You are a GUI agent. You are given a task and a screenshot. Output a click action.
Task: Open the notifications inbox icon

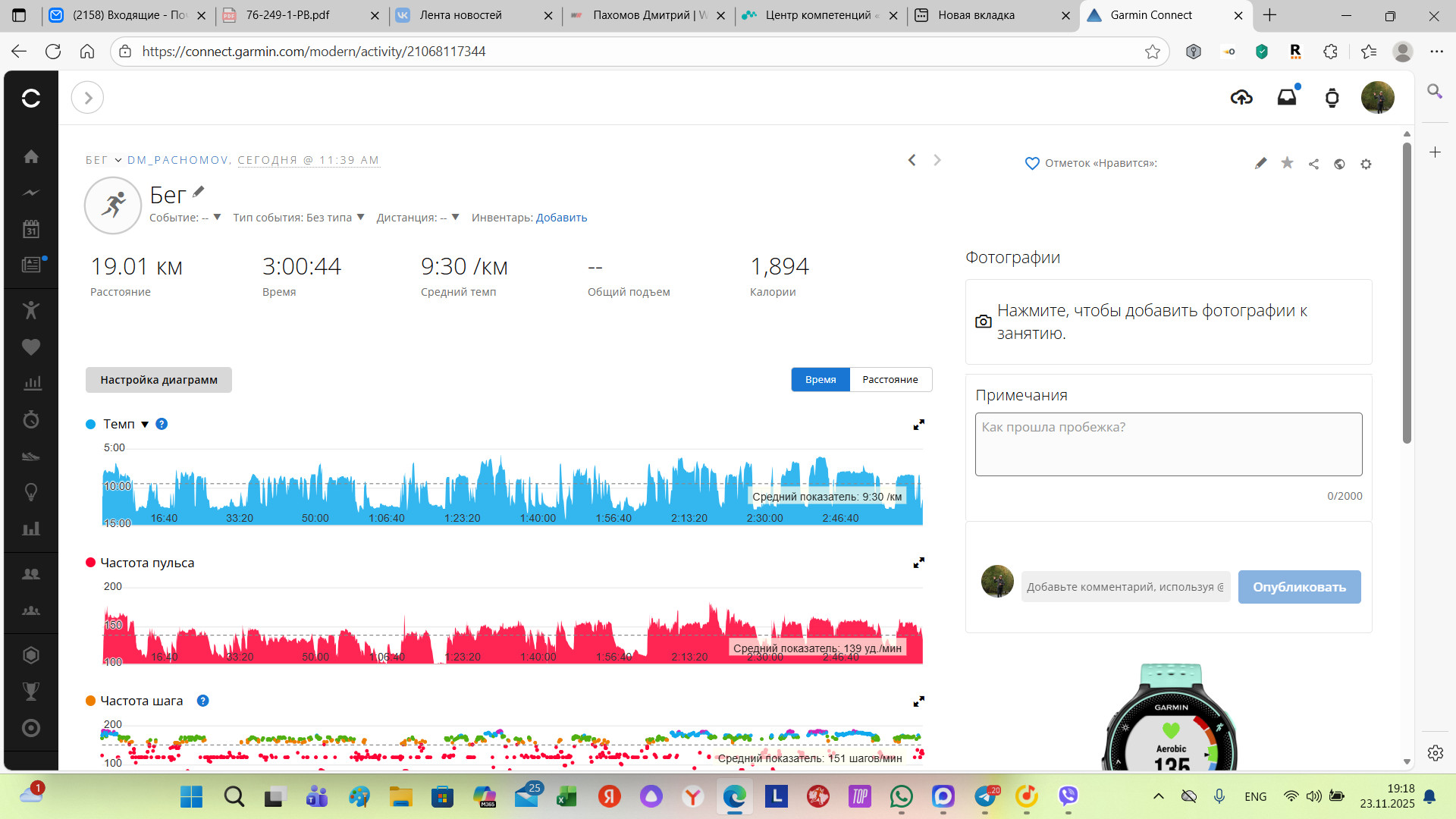click(x=1287, y=97)
